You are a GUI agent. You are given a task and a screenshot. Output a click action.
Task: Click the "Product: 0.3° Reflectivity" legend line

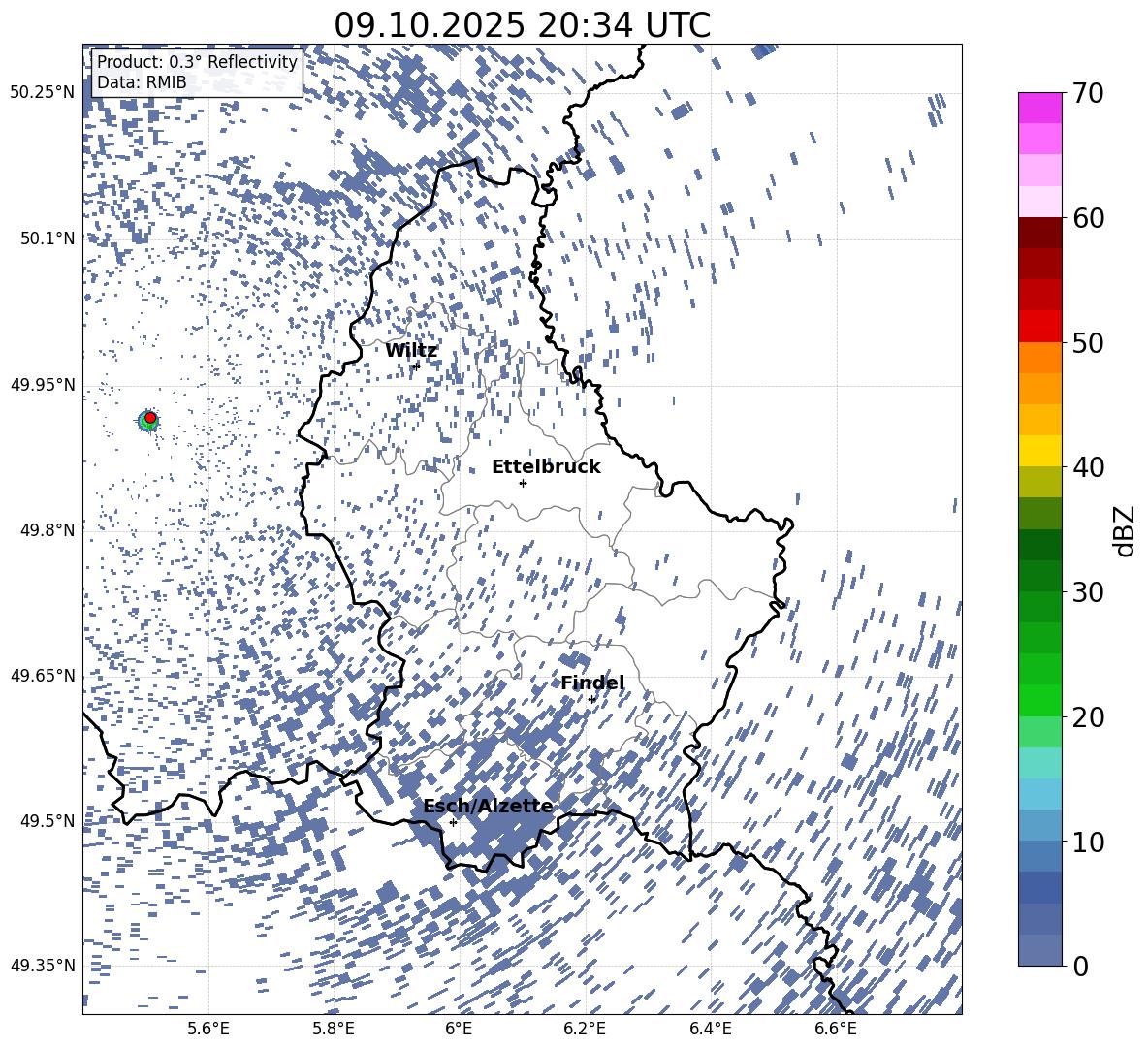click(x=197, y=62)
